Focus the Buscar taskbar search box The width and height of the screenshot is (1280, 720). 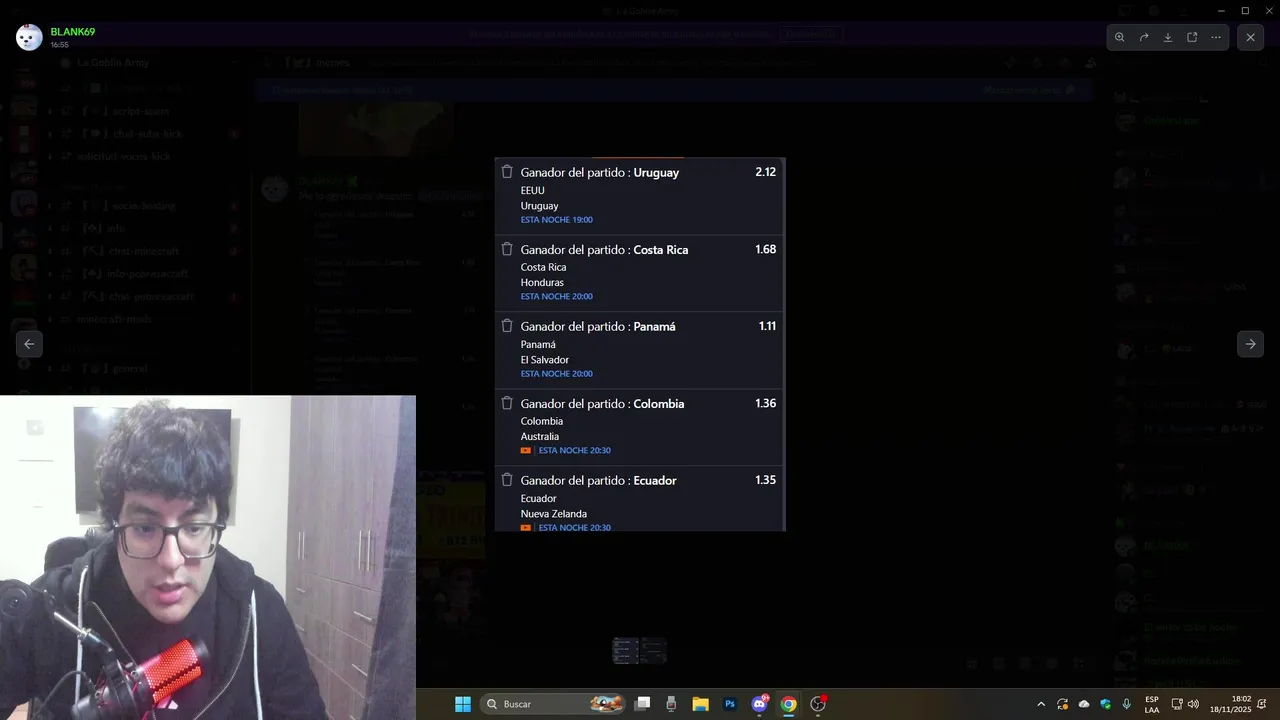[554, 704]
